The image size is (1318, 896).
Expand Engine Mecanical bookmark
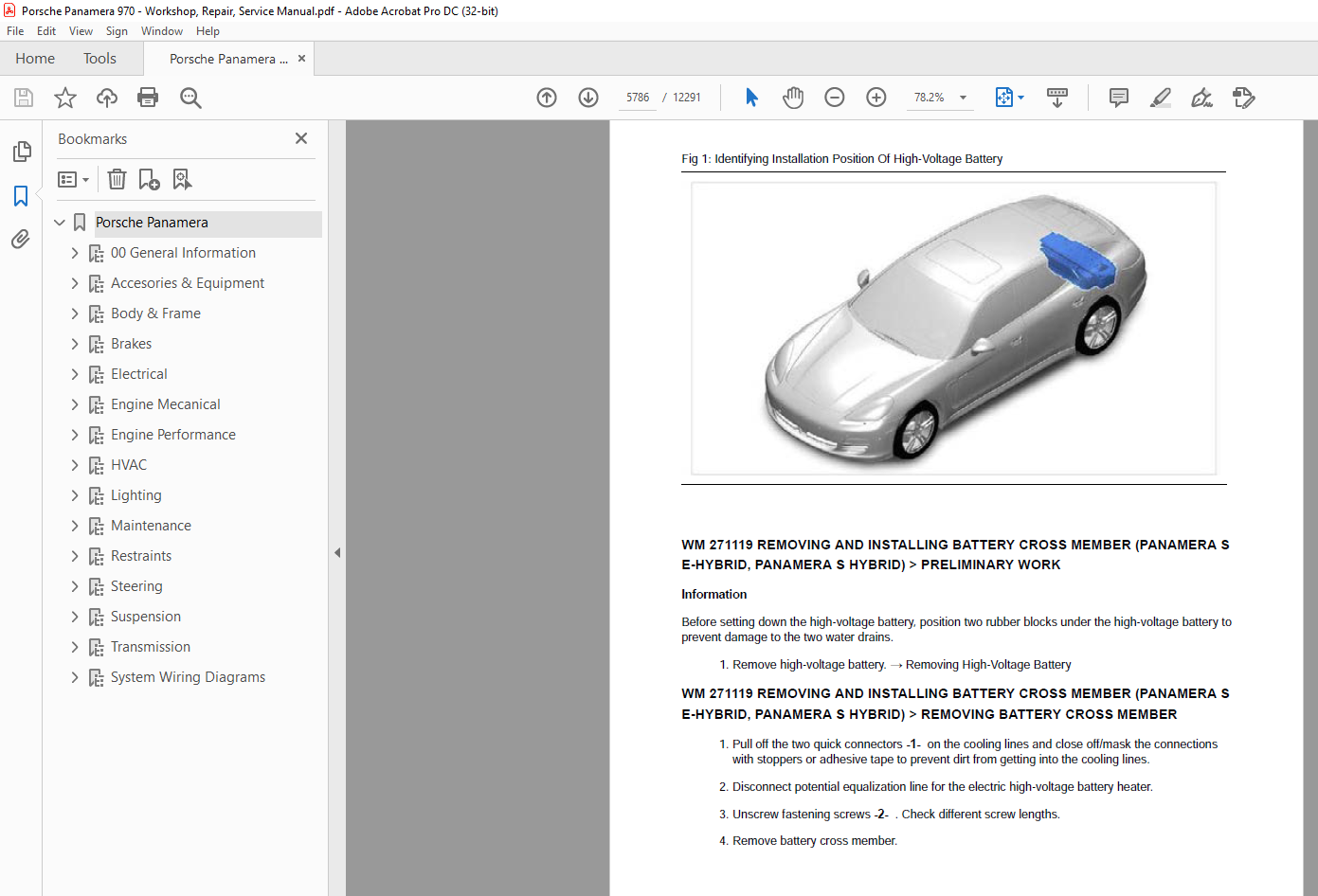pos(75,404)
